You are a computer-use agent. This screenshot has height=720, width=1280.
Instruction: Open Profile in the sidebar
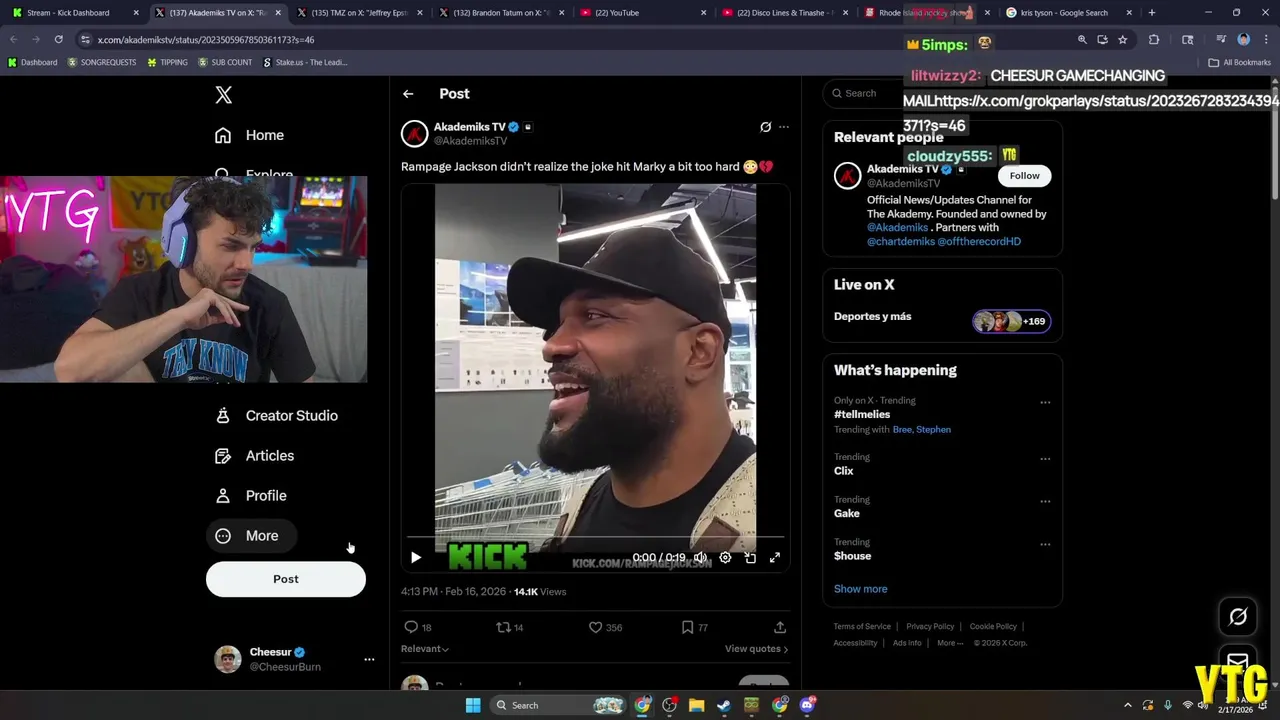point(251,495)
